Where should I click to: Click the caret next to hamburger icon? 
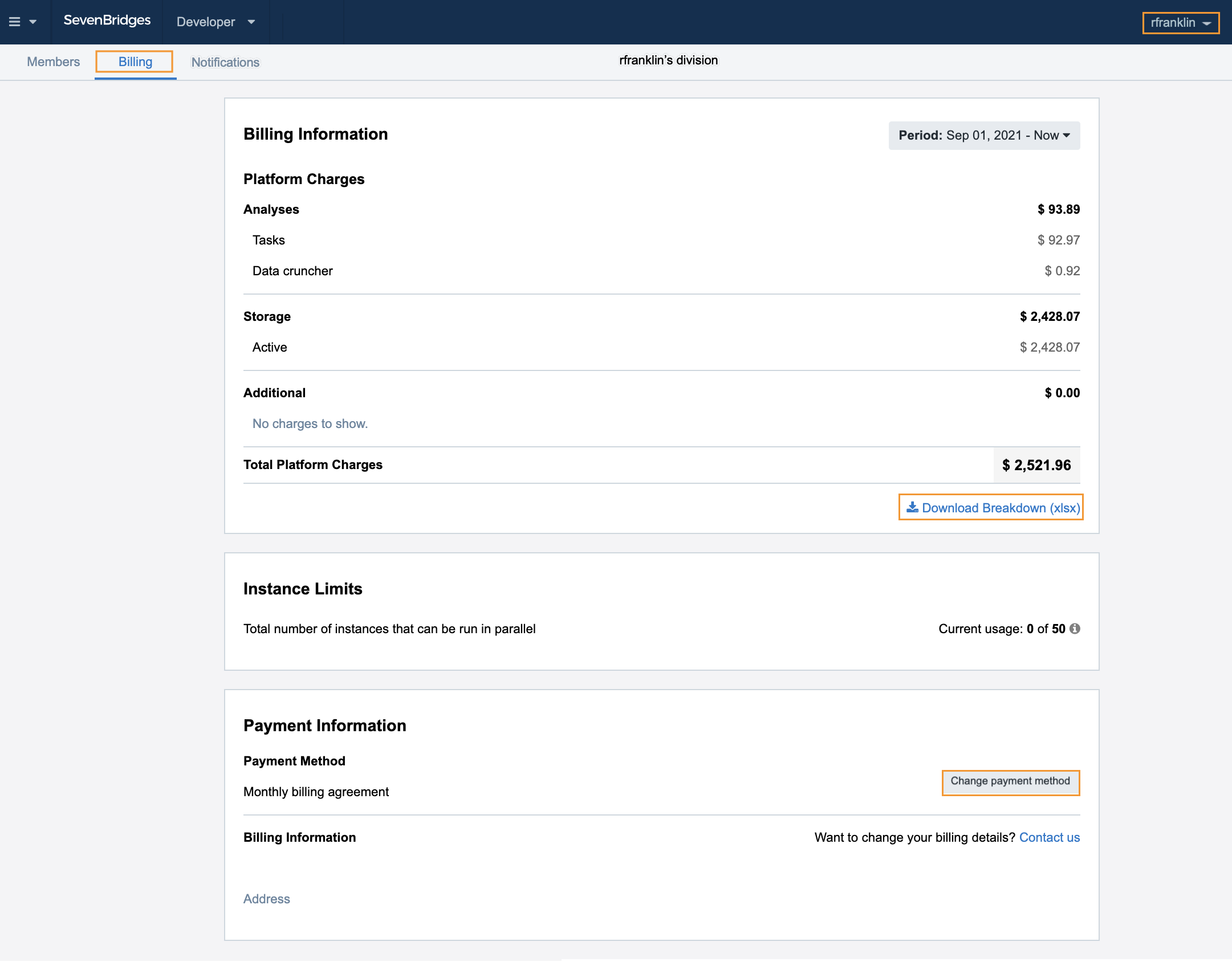point(33,22)
